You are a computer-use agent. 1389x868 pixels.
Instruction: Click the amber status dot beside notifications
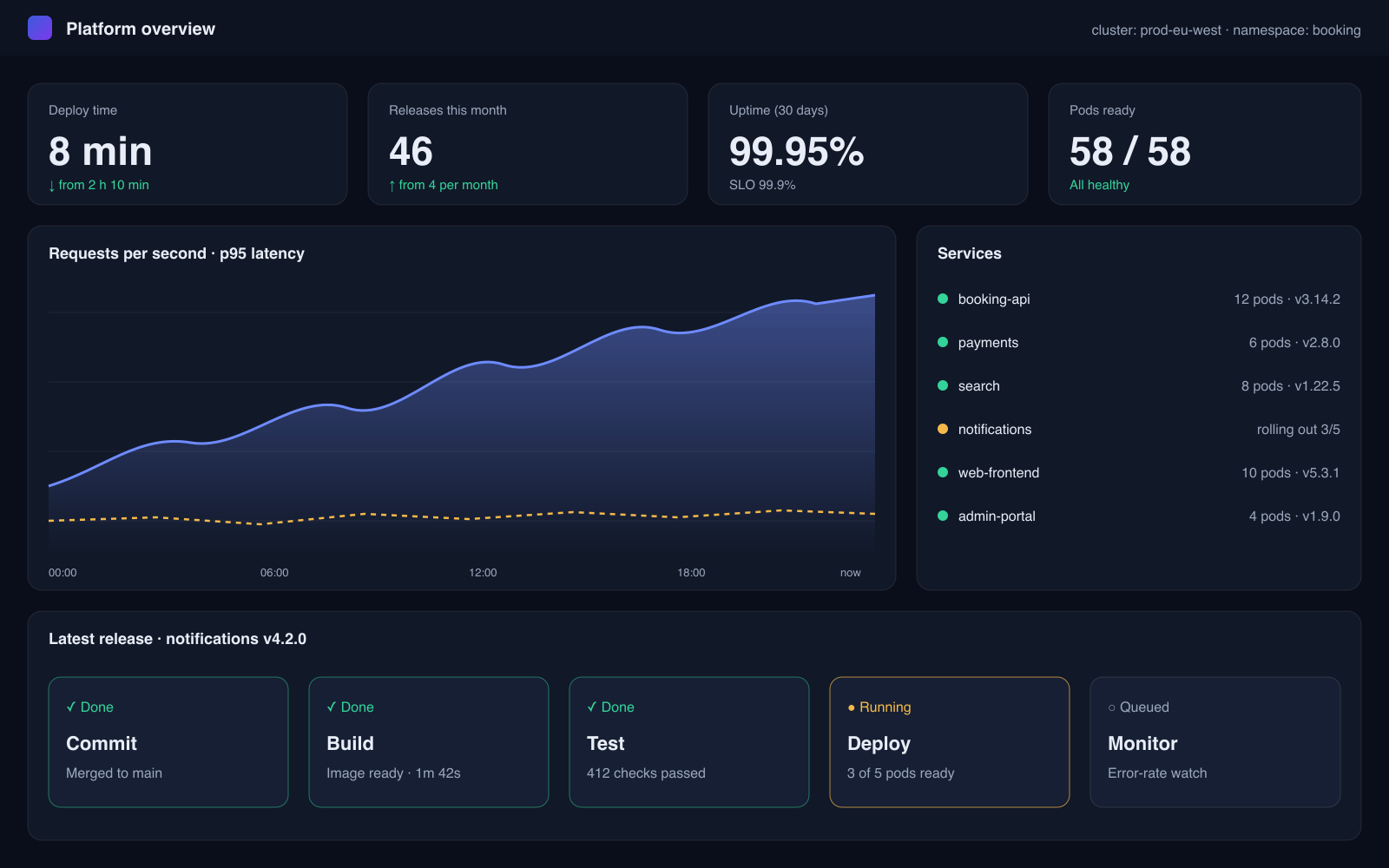coord(943,429)
